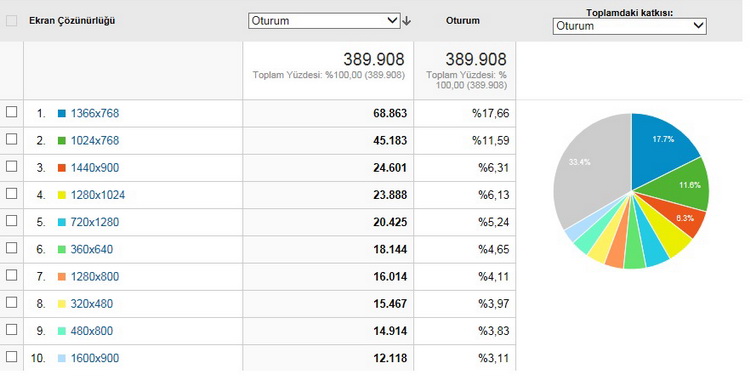Tick the checkbox for row 1 1366x768
The image size is (750, 392).
pos(11,112)
